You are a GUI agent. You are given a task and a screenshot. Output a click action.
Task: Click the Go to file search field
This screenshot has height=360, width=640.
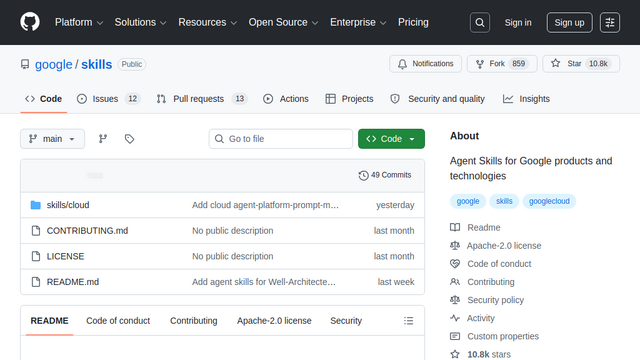(x=281, y=139)
